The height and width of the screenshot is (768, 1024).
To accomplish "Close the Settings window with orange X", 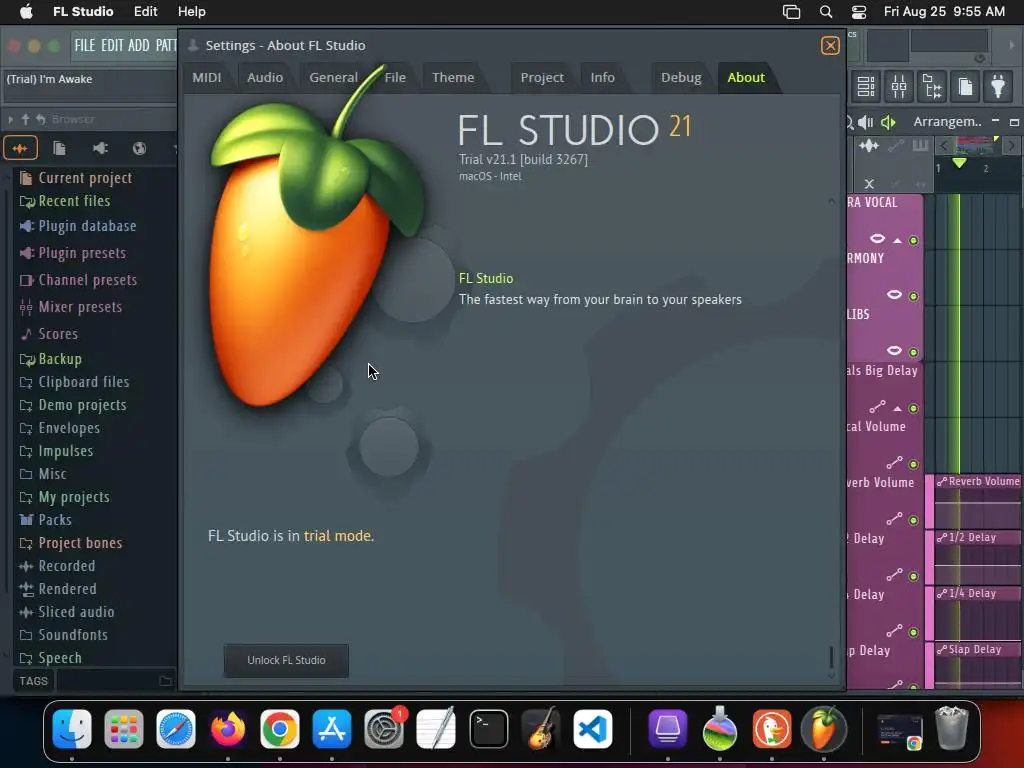I will pos(830,46).
